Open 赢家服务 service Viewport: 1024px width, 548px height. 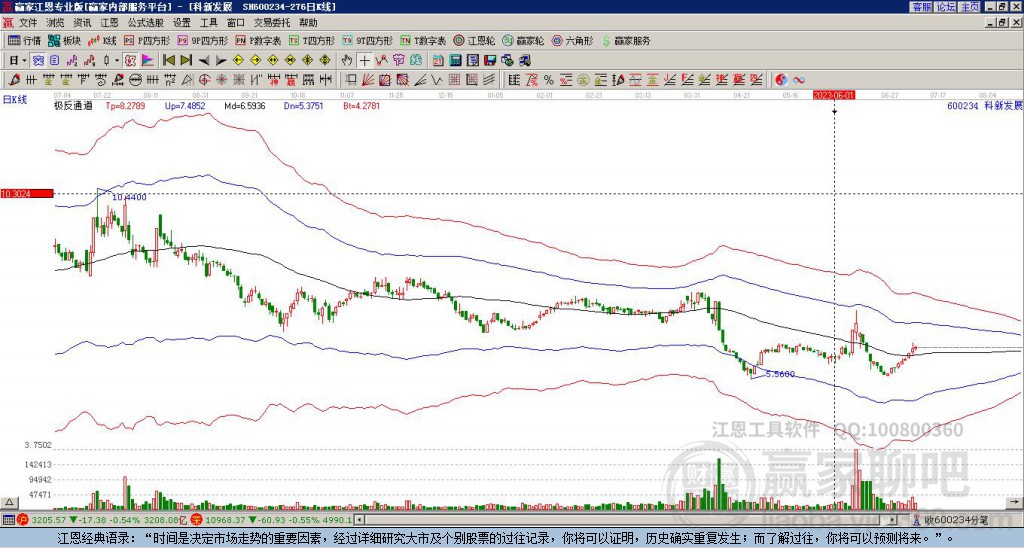pos(626,40)
